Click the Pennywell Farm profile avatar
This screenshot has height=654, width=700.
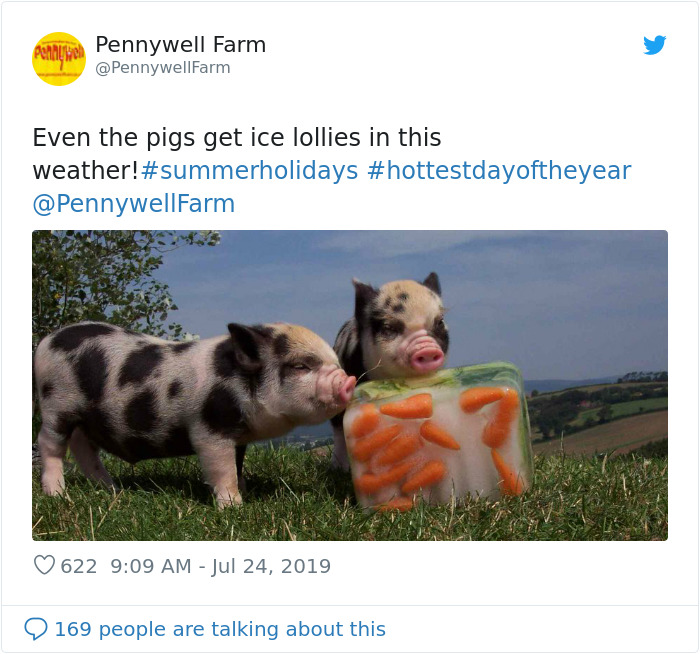pos(59,58)
